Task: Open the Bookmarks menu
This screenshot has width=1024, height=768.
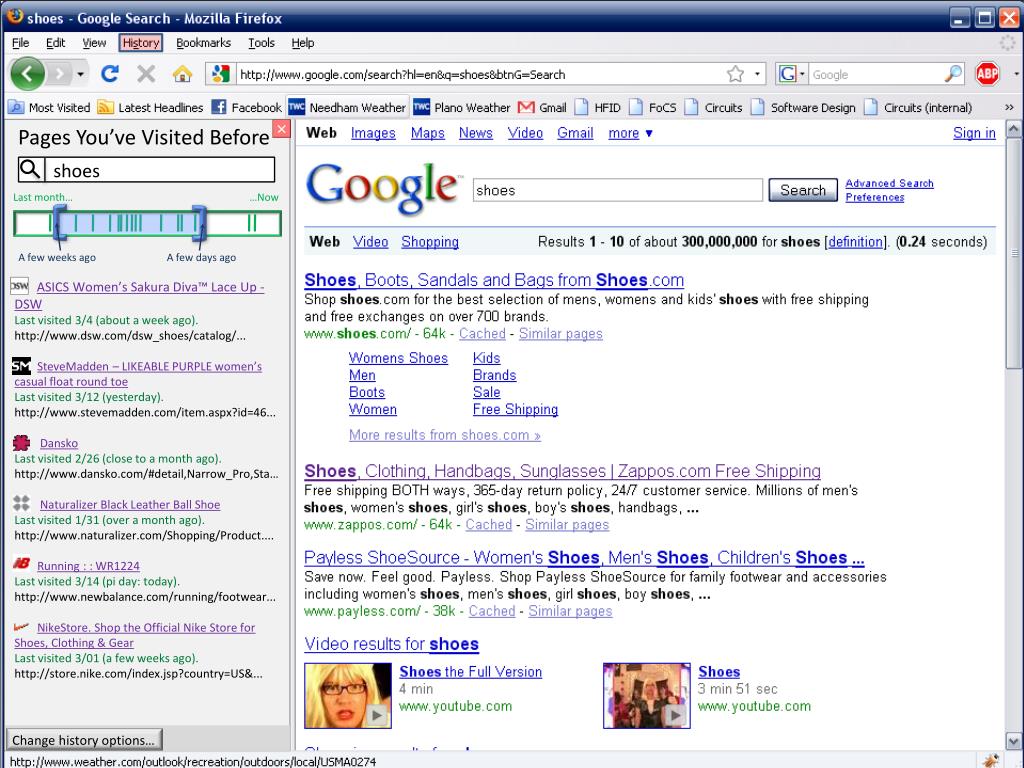Action: coord(203,42)
